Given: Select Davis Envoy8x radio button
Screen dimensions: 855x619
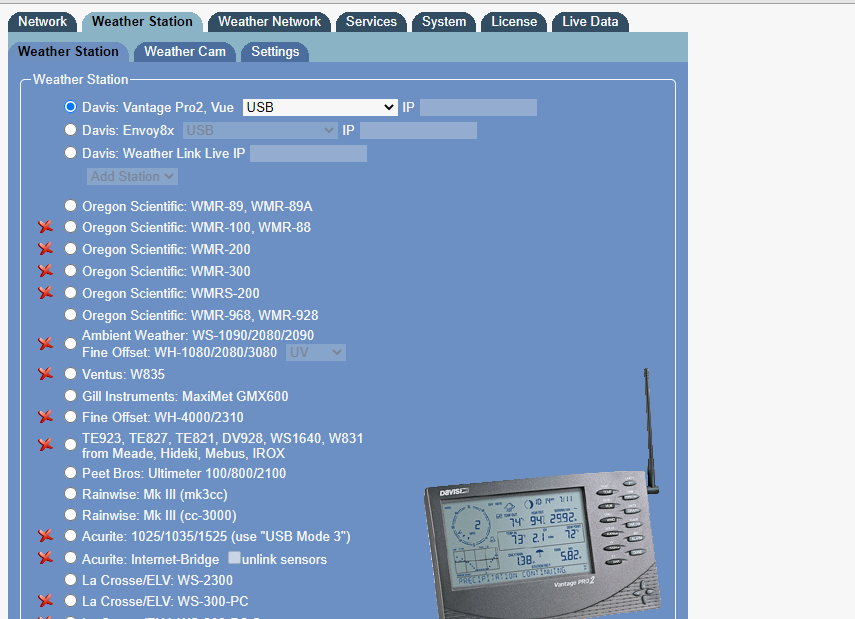Looking at the screenshot, I should pos(70,129).
